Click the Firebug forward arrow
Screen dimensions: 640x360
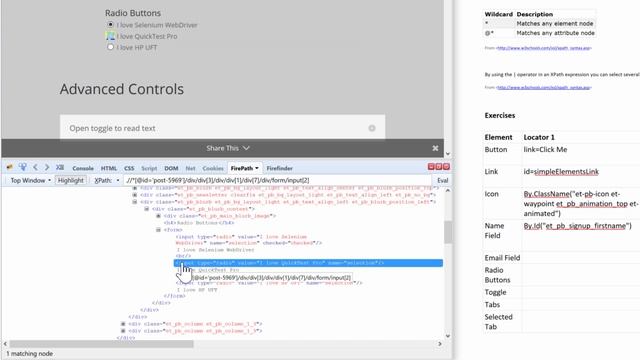(47, 167)
